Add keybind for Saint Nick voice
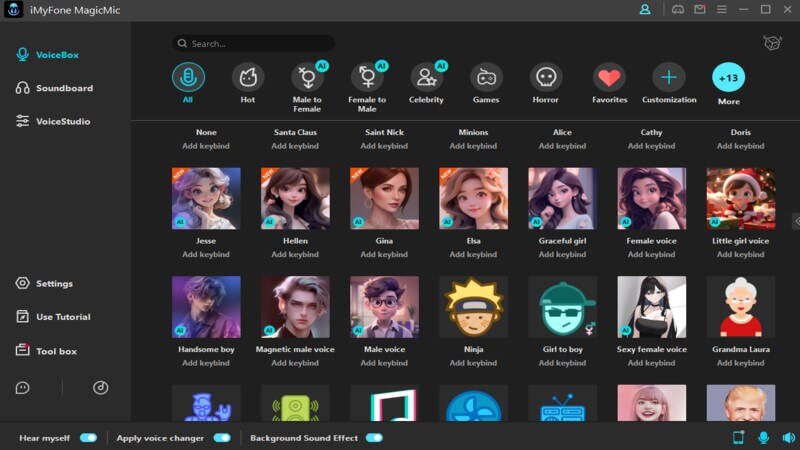Image resolution: width=800 pixels, height=450 pixels. coord(384,146)
